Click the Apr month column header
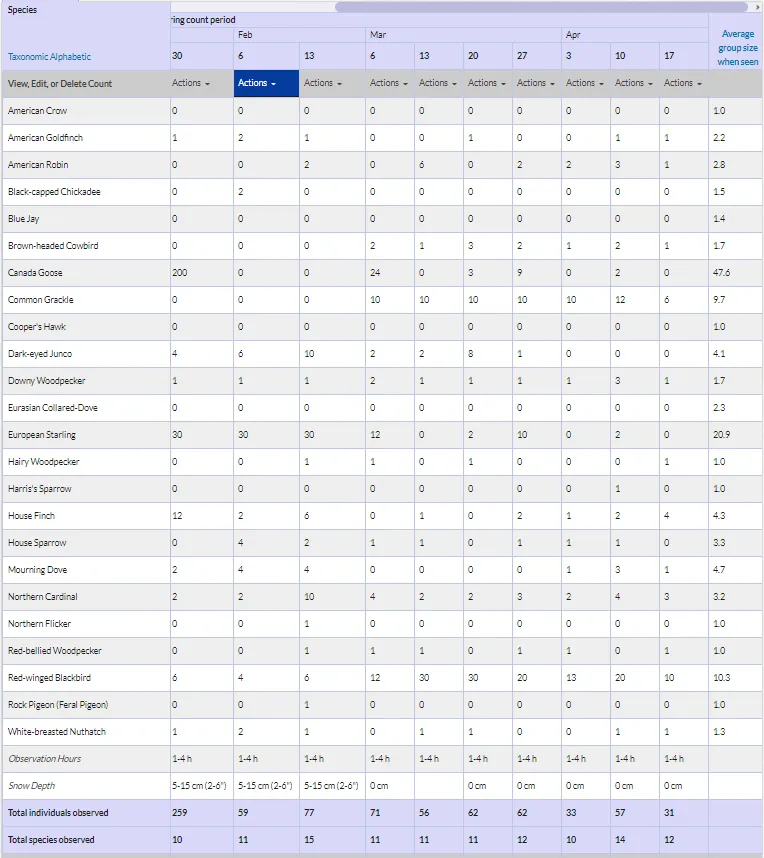 tap(572, 35)
